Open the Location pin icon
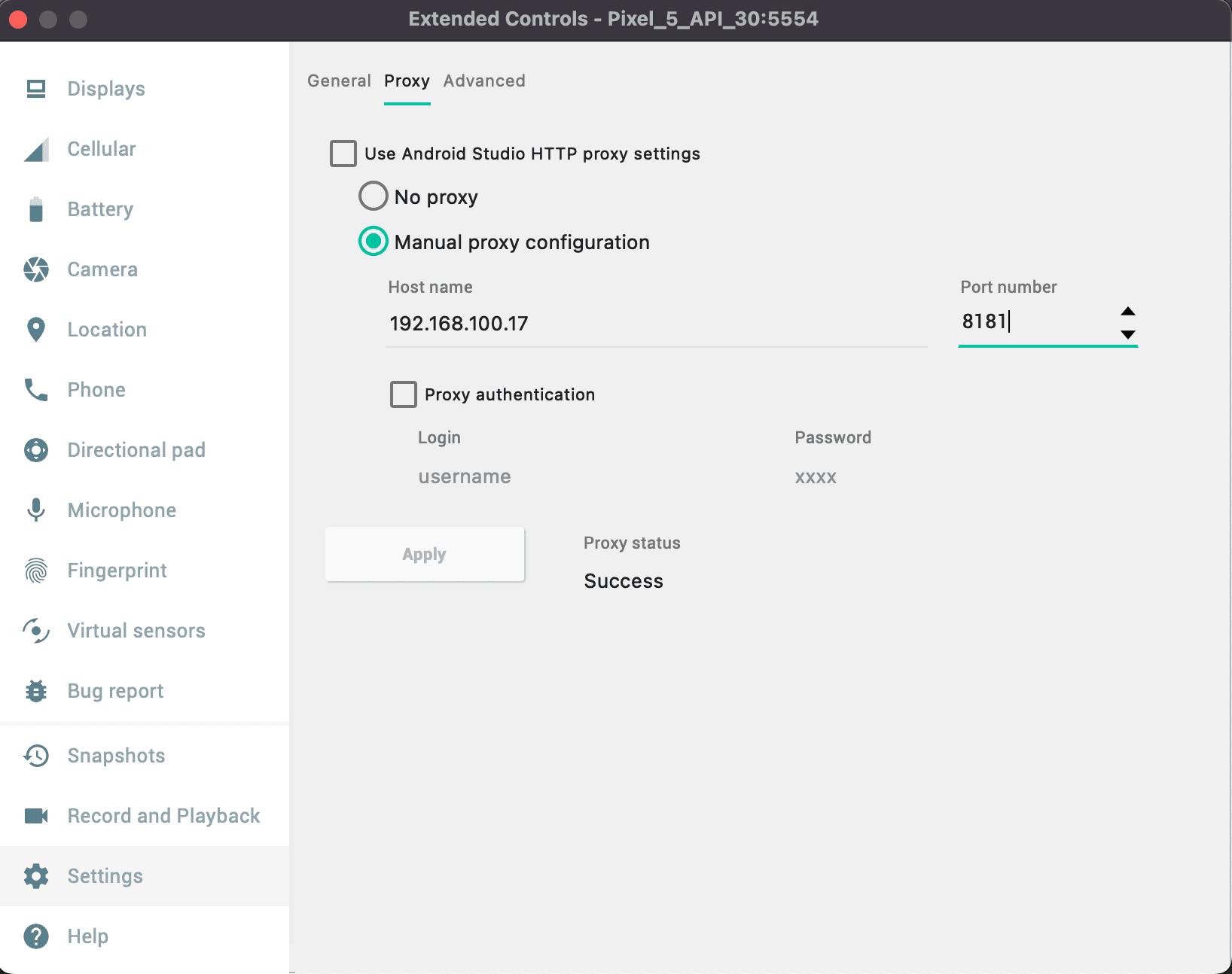 (x=35, y=330)
